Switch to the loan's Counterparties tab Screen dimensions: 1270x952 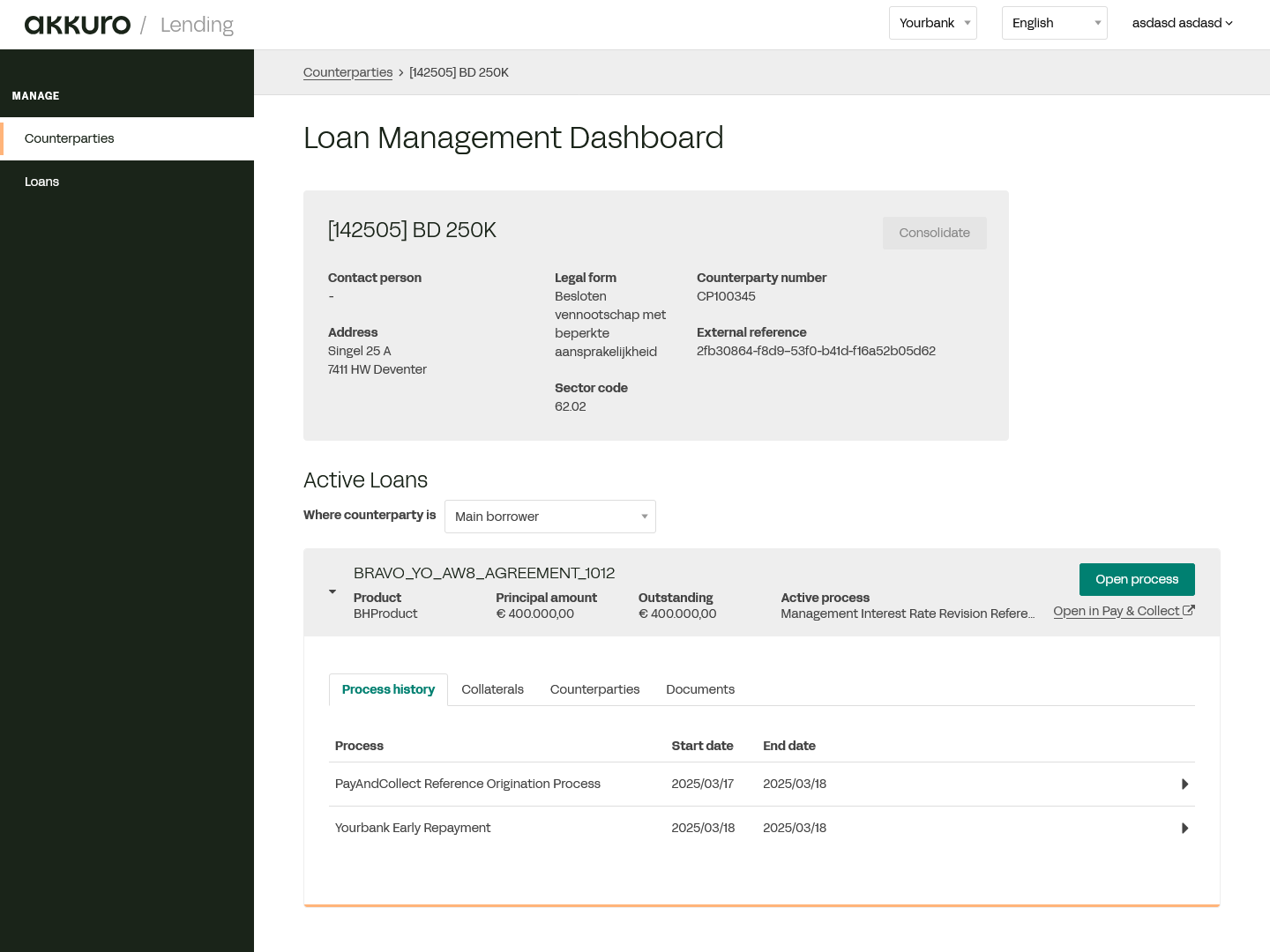click(595, 689)
